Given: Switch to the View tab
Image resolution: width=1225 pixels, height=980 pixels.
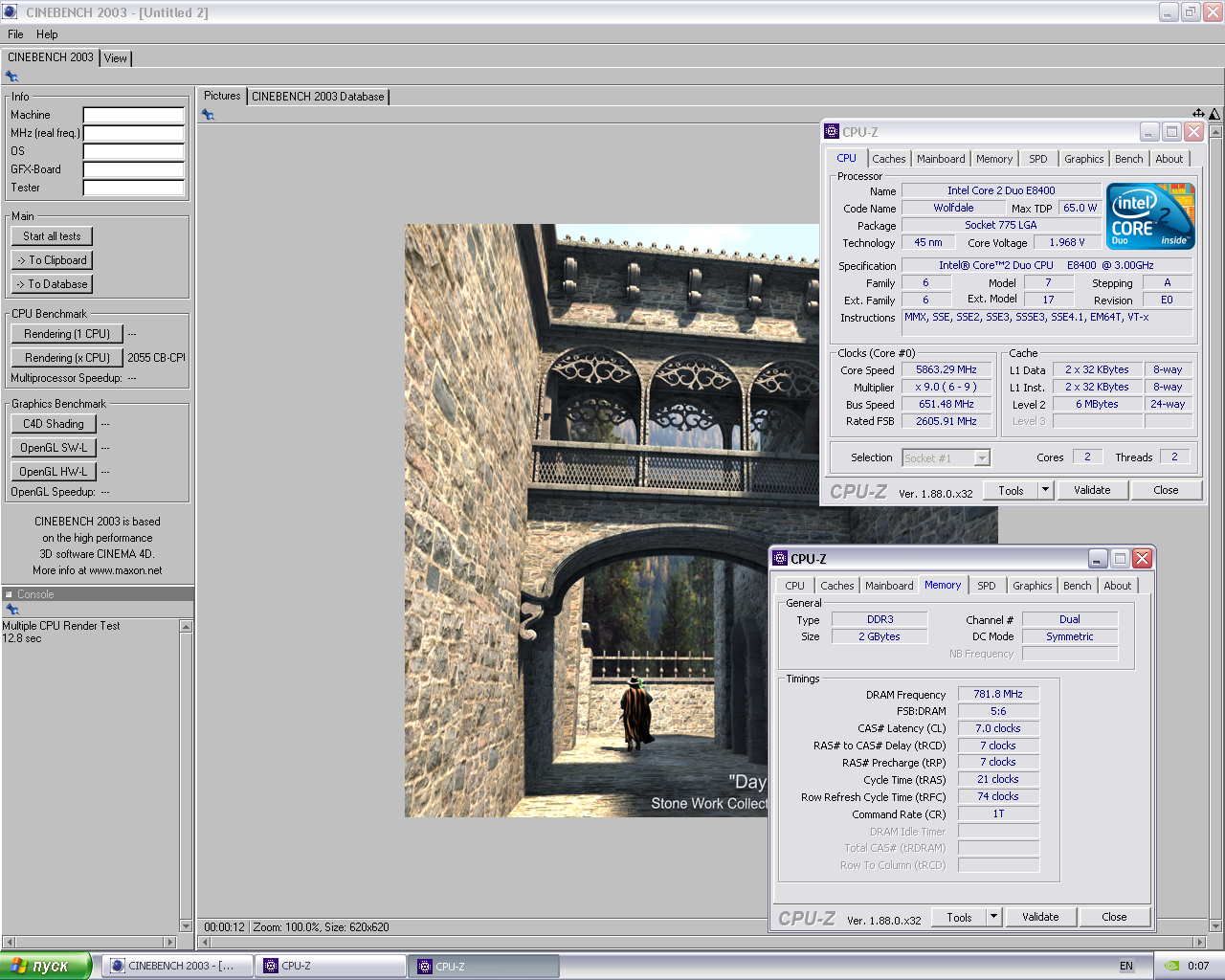Looking at the screenshot, I should 116,58.
